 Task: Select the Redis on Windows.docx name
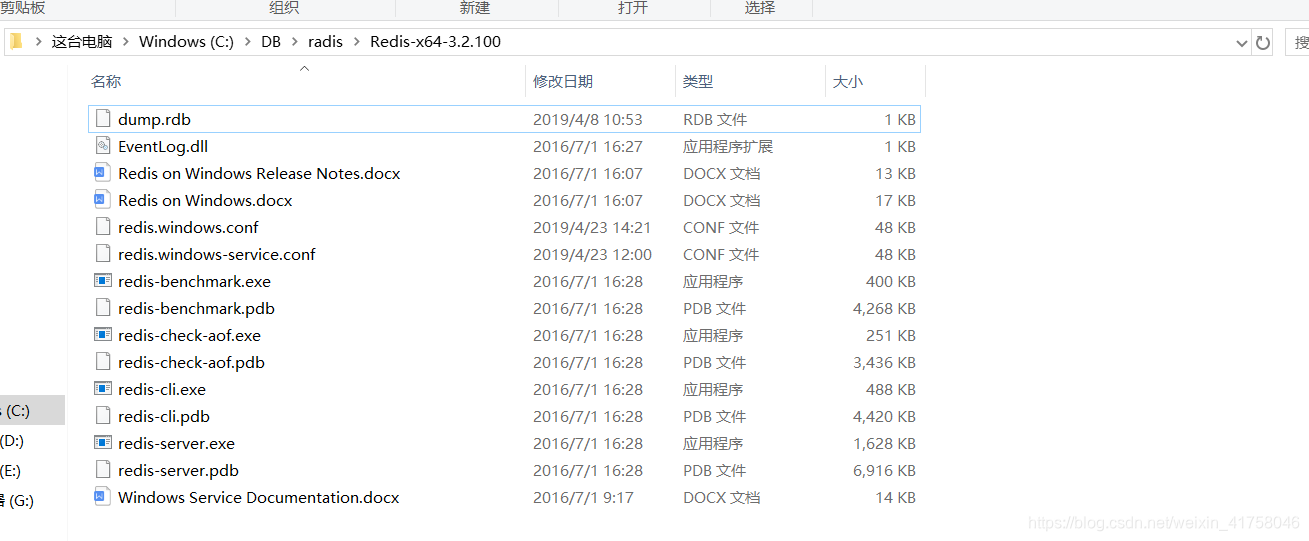[x=205, y=200]
